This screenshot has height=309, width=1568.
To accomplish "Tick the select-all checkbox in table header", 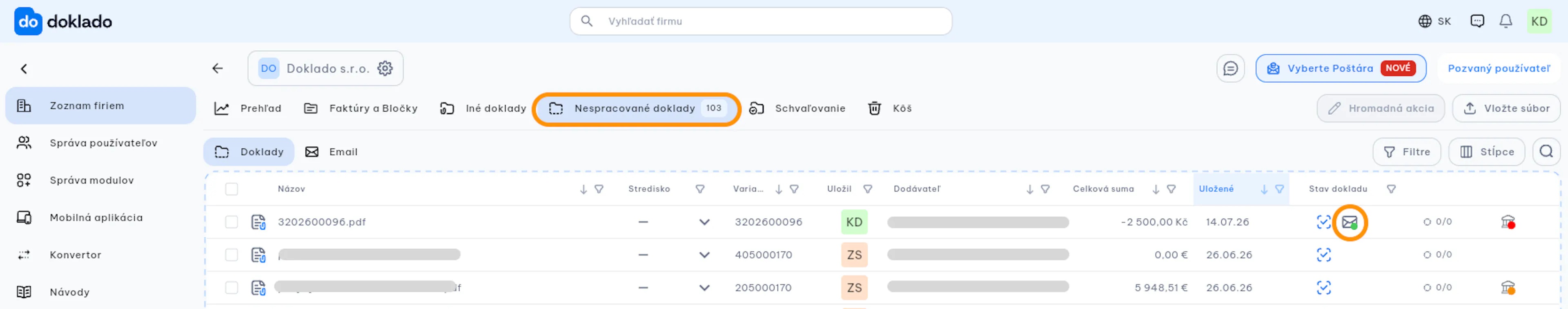I will (231, 189).
